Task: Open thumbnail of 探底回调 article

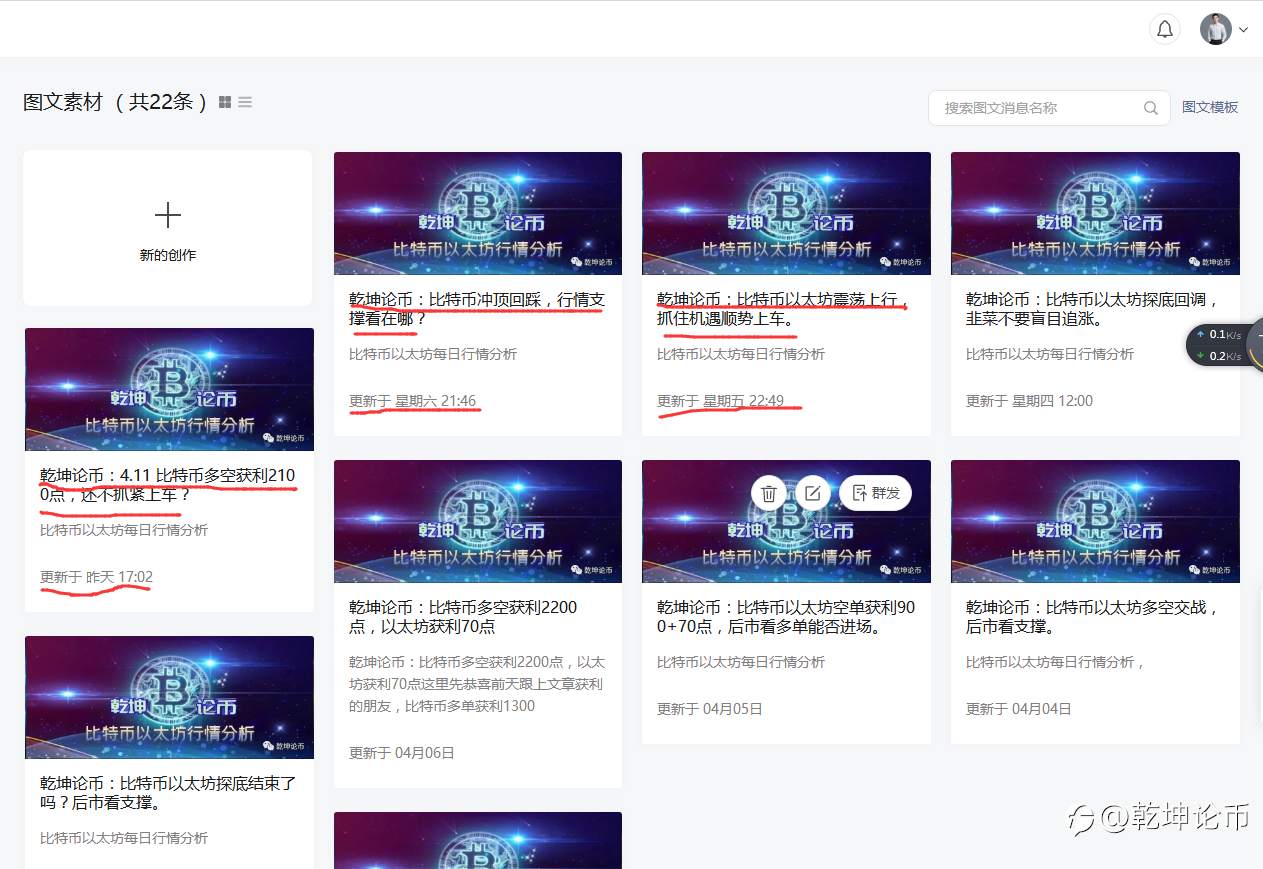Action: [x=1095, y=213]
